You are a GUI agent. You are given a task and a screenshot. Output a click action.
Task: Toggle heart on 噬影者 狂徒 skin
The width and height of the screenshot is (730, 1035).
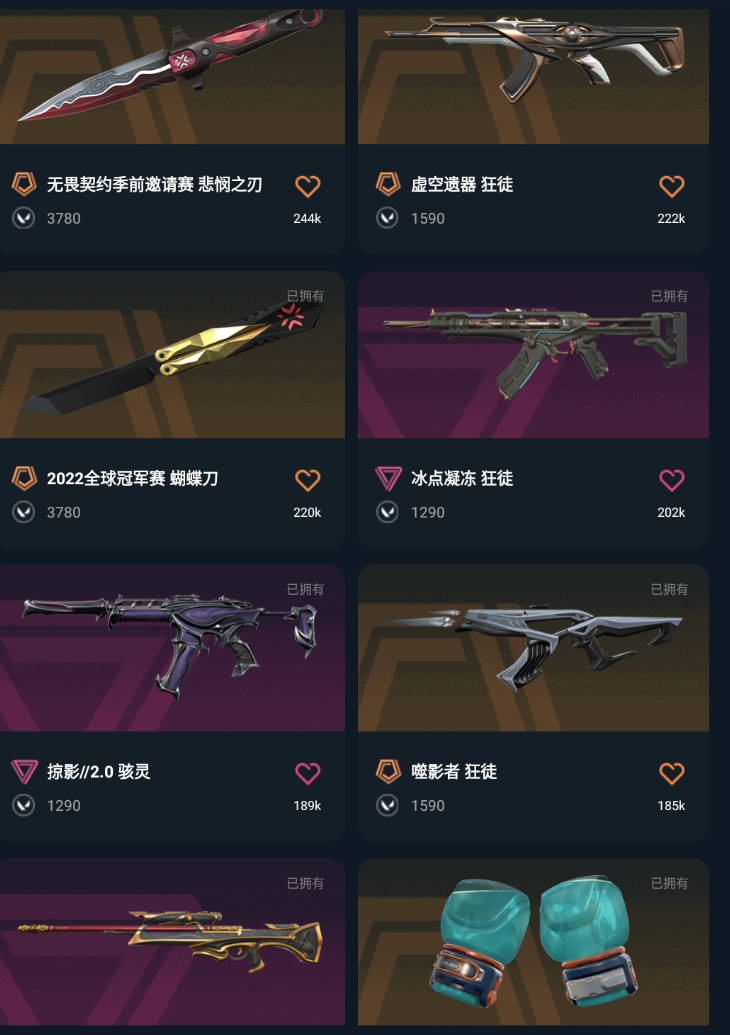672,773
